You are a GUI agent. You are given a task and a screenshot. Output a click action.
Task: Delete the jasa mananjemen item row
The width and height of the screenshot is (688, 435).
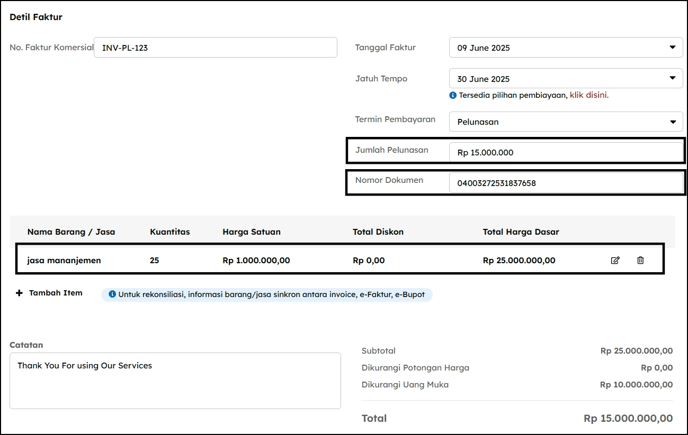(640, 260)
